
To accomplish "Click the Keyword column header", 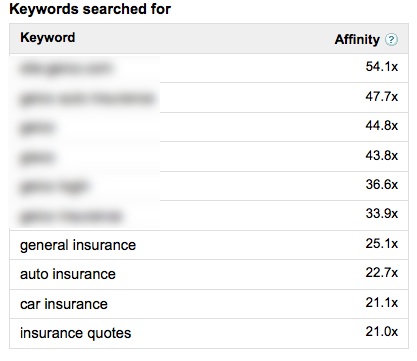I will (48, 37).
